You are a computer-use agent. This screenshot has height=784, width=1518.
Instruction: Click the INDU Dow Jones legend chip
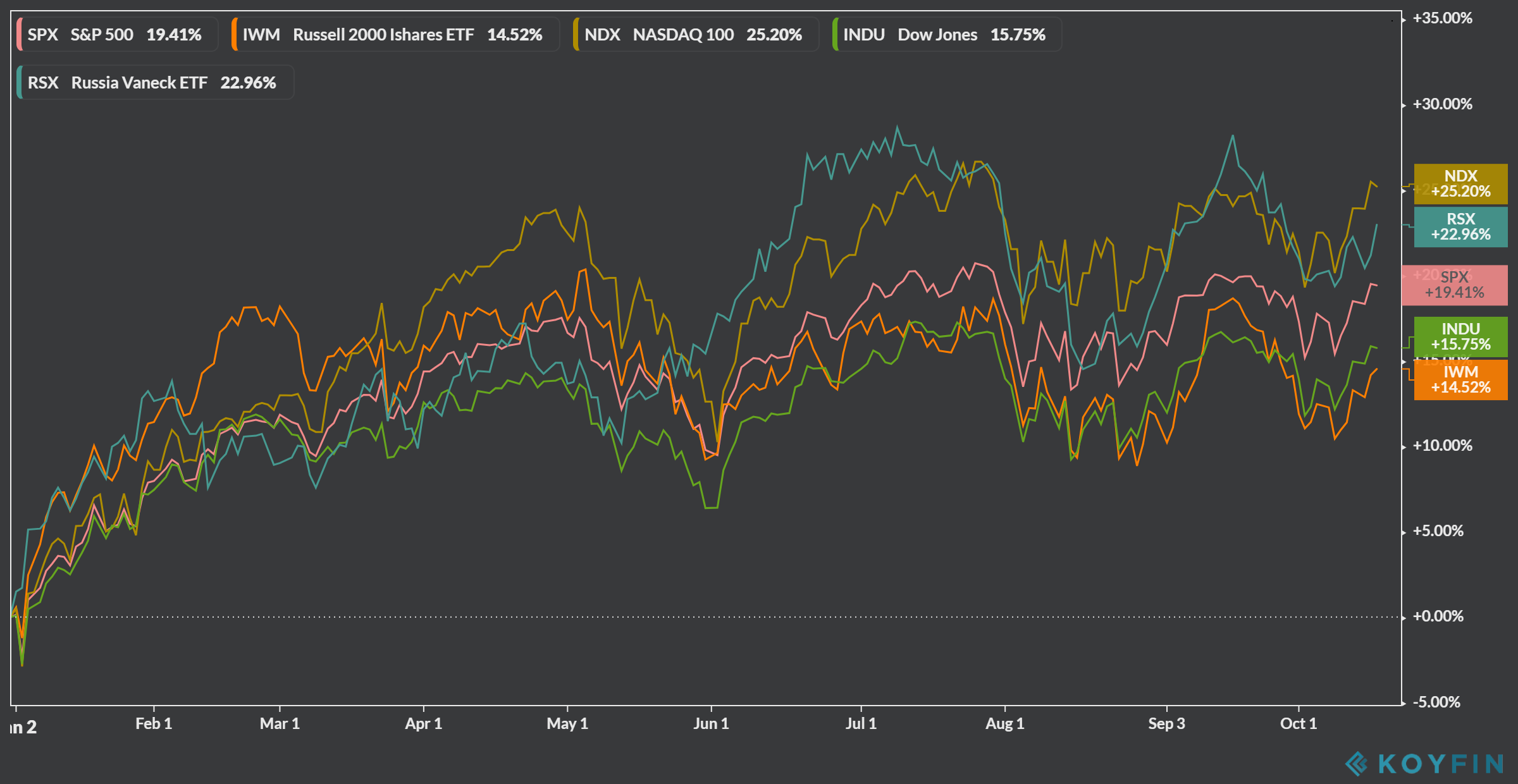tap(947, 34)
